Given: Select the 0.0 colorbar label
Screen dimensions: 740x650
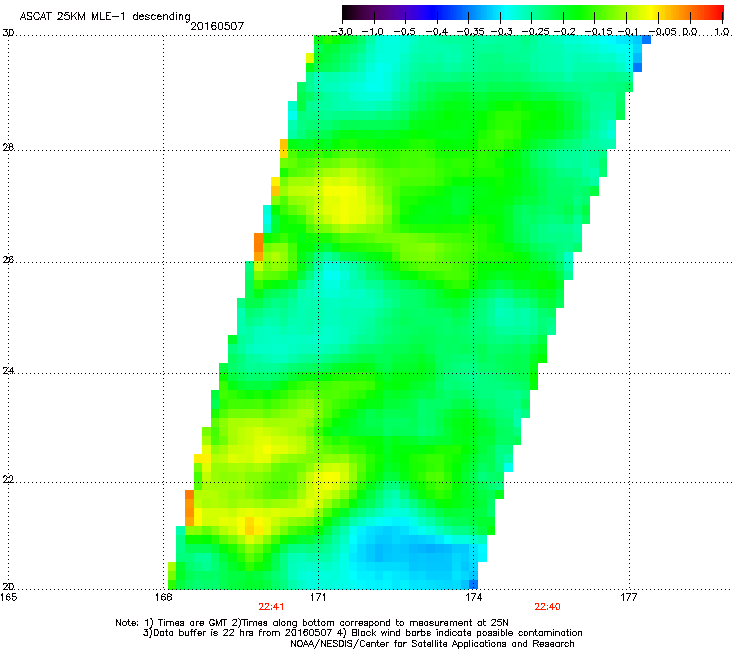Looking at the screenshot, I should pyautogui.click(x=690, y=32).
